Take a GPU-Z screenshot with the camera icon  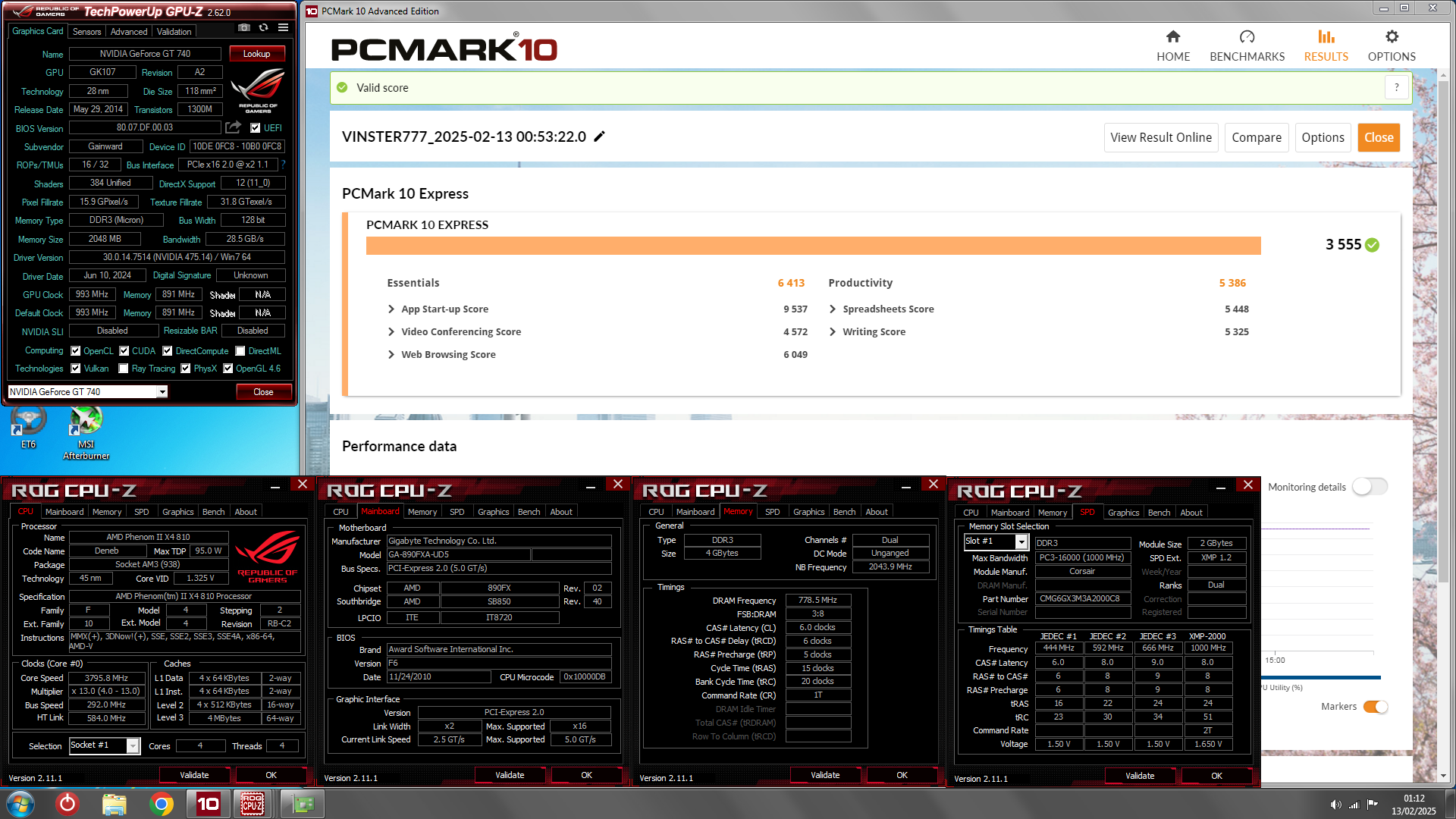pyautogui.click(x=244, y=28)
